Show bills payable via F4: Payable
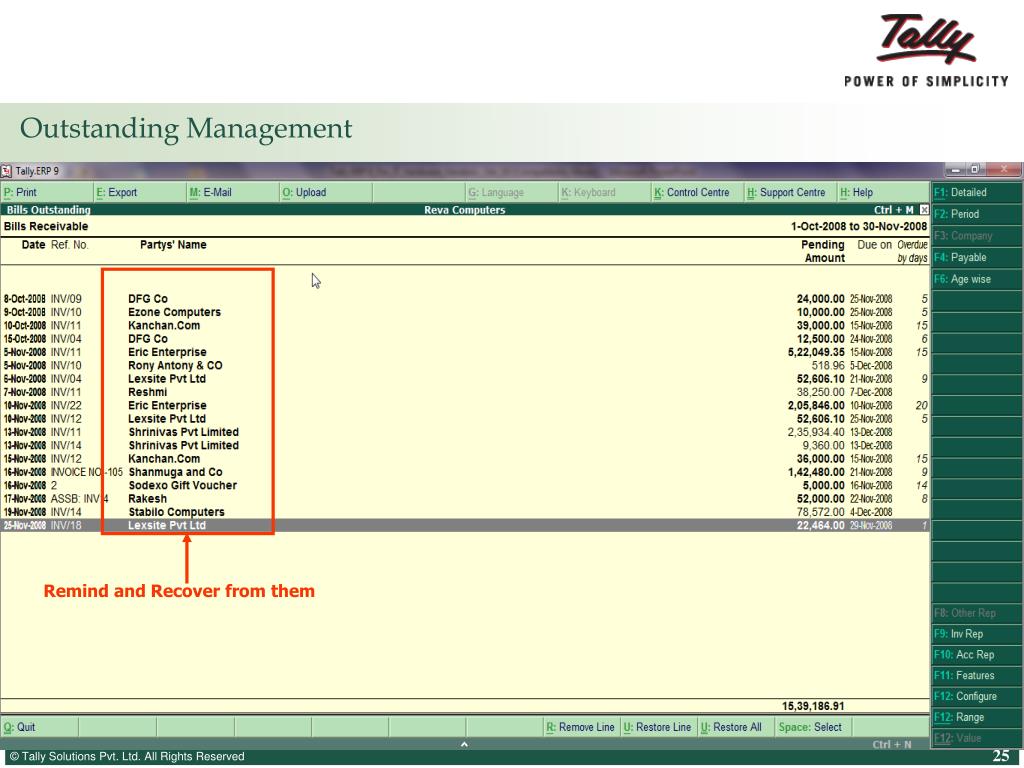Viewport: 1024px width, 768px height. pos(977,257)
